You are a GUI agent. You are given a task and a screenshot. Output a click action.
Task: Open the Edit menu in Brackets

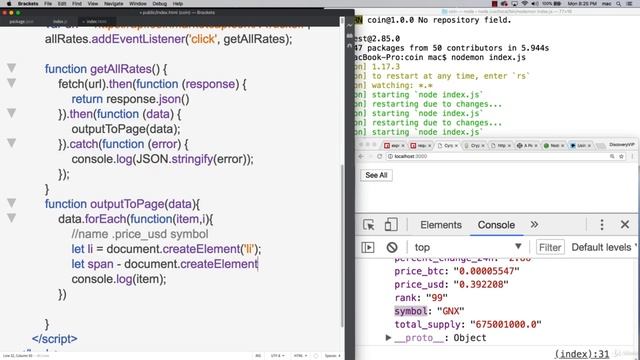click(x=62, y=4)
